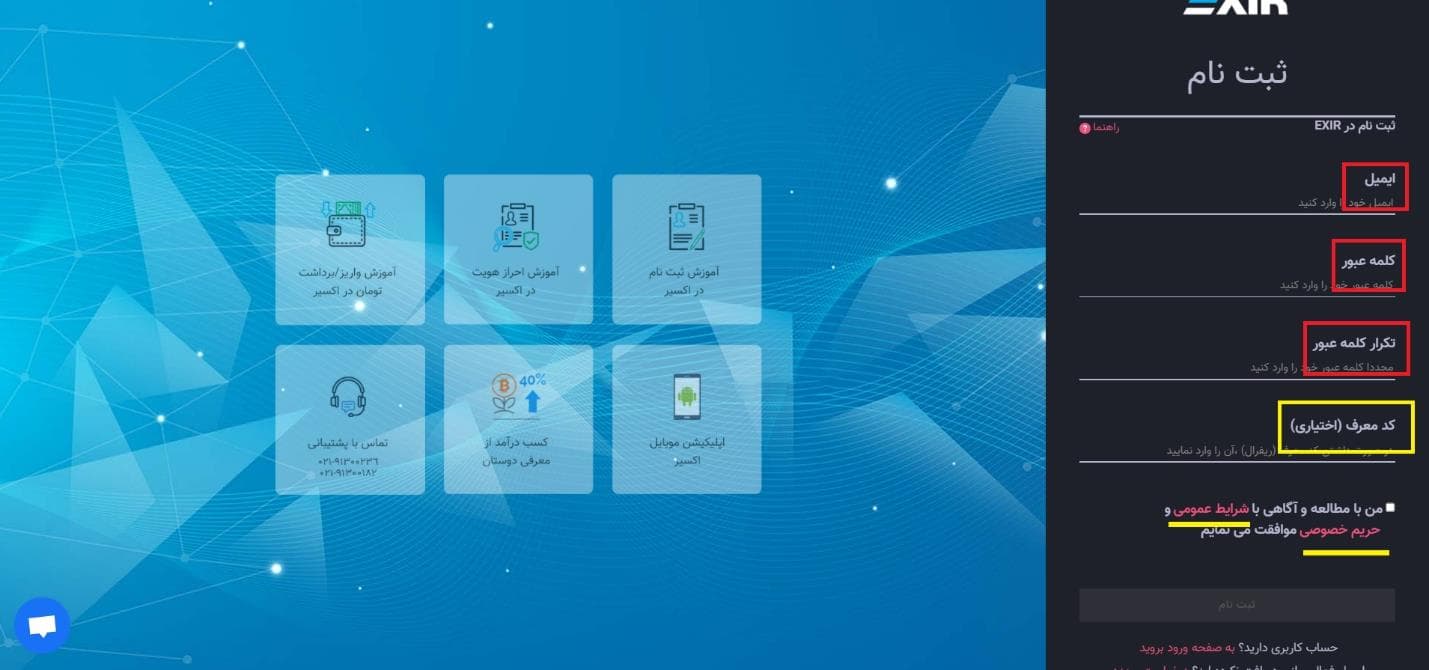The width and height of the screenshot is (1429, 670).
Task: Focus the تکرار کلمه عبور repeat password field
Action: click(x=1237, y=367)
